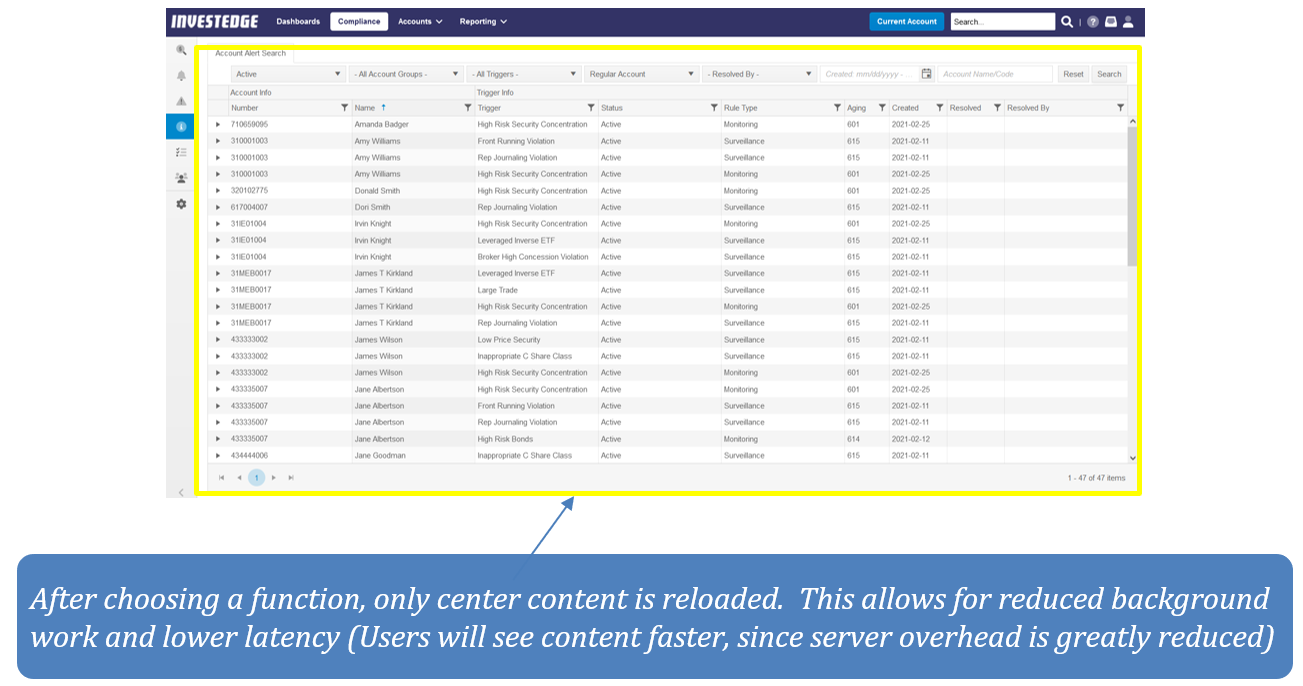Viewport: 1303px width, 686px height.
Task: Open the filter icon on the Resolved column
Action: coord(997,108)
